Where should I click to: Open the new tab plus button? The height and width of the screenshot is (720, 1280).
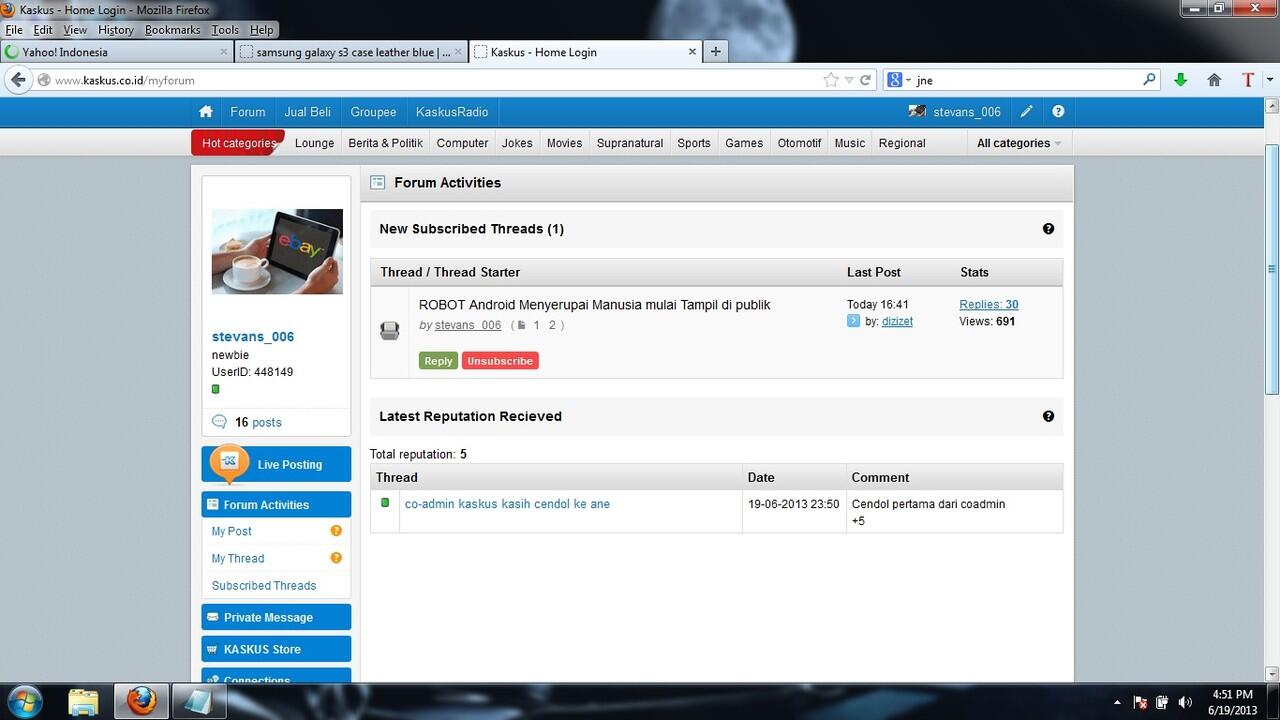point(715,51)
